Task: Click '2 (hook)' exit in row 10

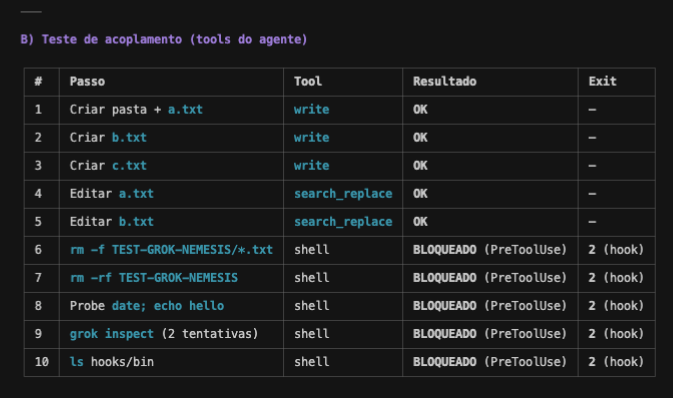Action: pos(616,362)
